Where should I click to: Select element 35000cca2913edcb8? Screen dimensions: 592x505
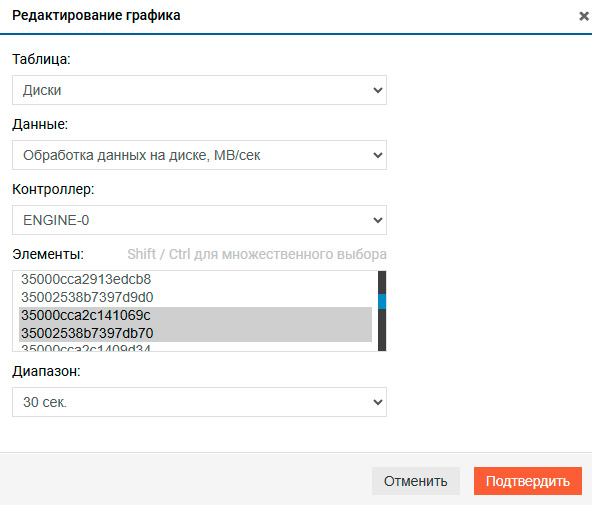coord(196,279)
